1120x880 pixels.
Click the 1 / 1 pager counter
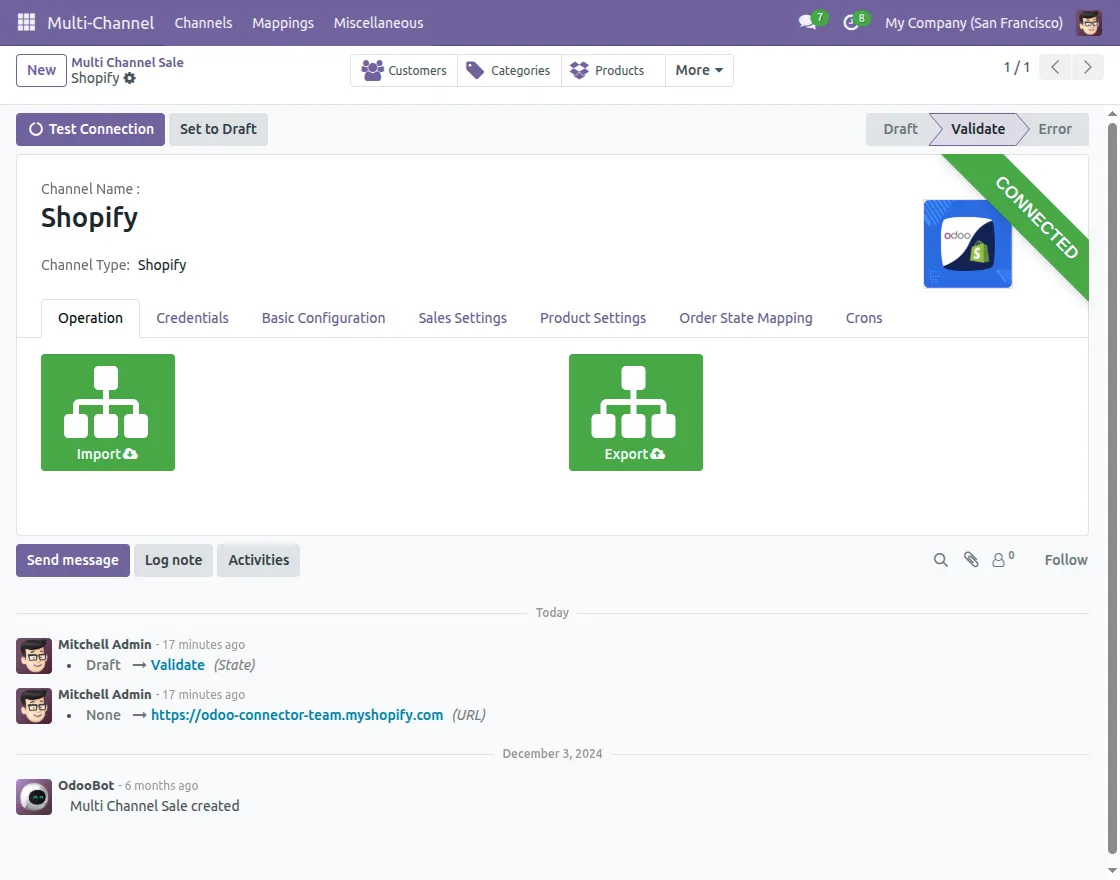(1016, 68)
